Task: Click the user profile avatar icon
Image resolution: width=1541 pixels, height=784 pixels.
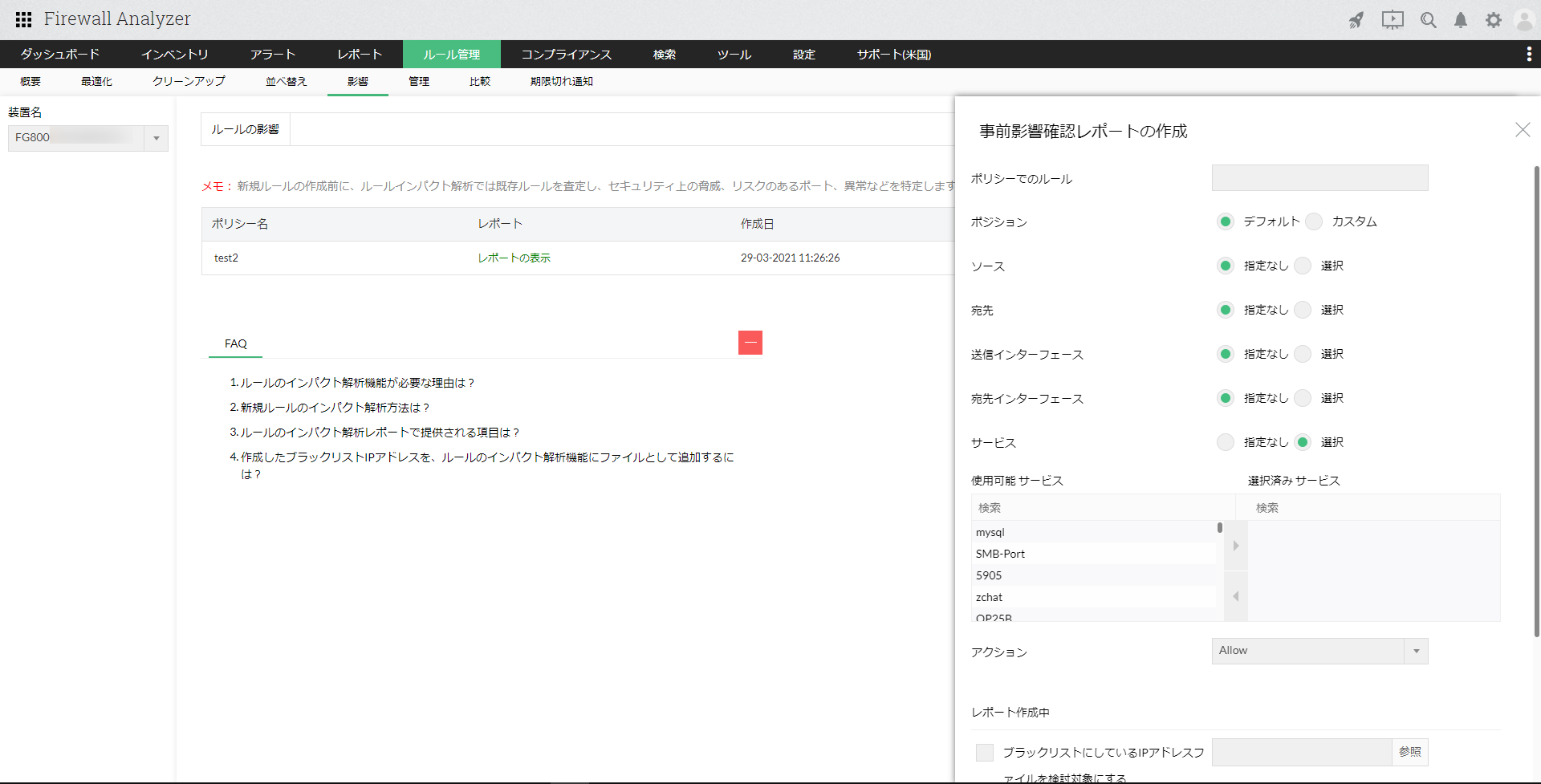Action: pyautogui.click(x=1523, y=20)
